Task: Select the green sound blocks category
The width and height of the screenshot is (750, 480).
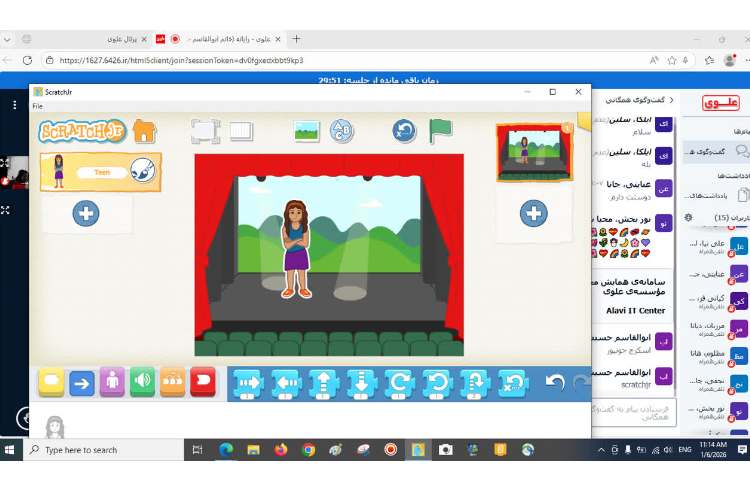Action: (x=143, y=382)
